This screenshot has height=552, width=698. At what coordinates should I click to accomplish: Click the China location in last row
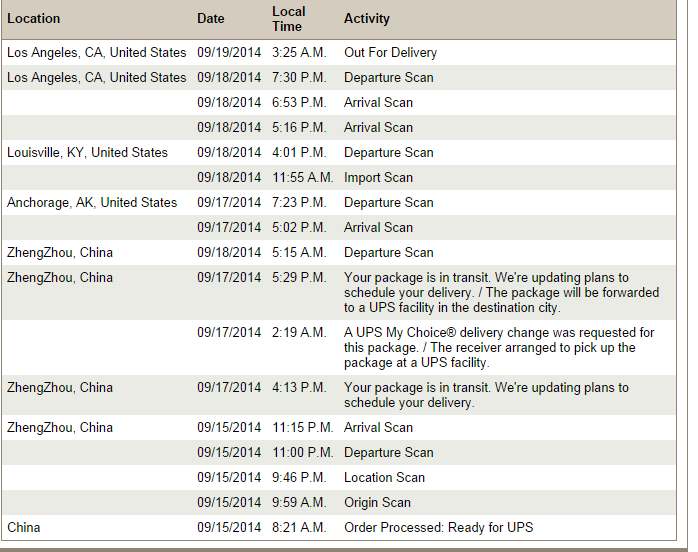point(24,528)
